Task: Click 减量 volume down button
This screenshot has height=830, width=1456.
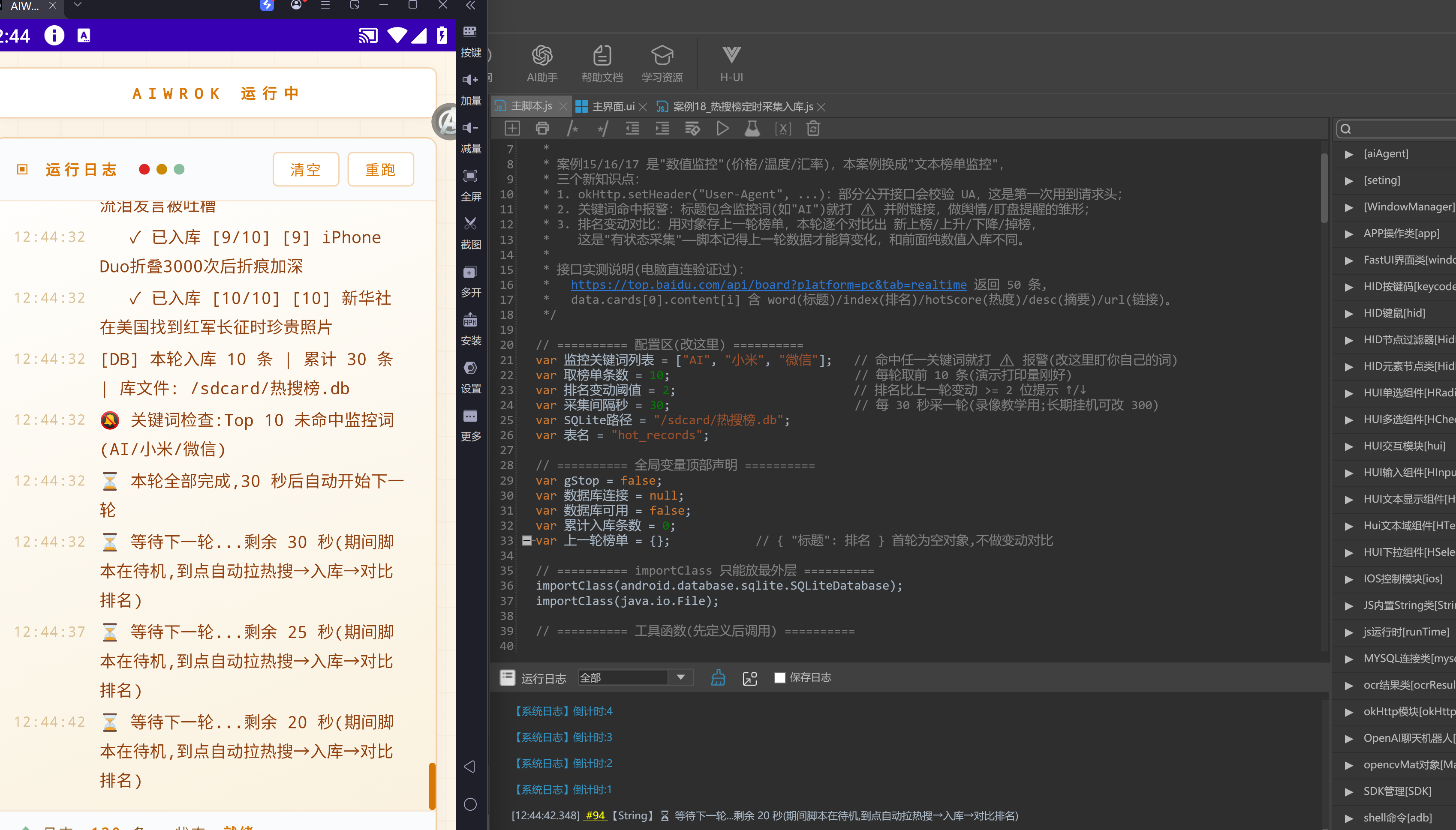Action: point(470,137)
